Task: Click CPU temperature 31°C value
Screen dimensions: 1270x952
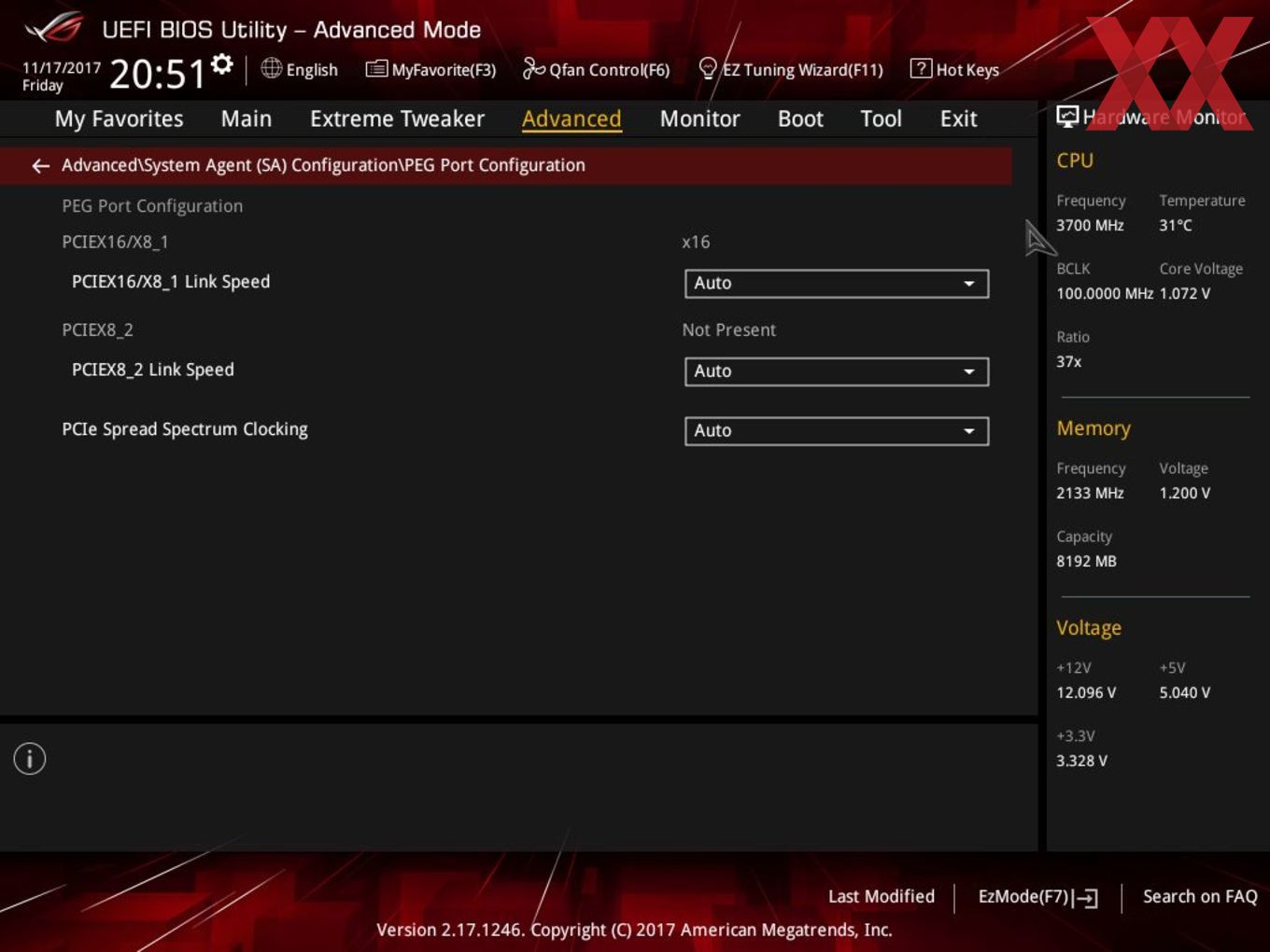Action: click(1176, 225)
